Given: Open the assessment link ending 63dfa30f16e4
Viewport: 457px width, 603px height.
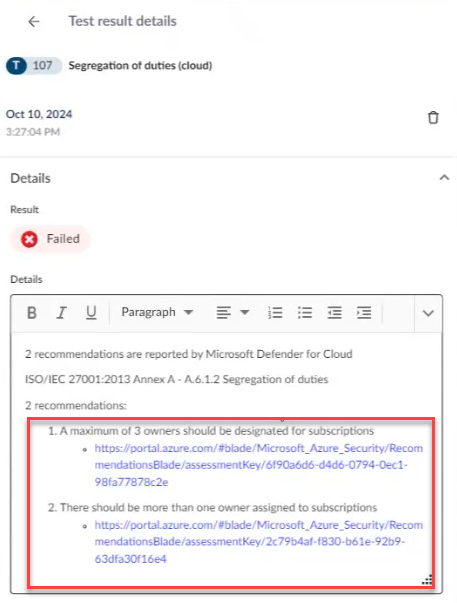Looking at the screenshot, I should [259, 542].
